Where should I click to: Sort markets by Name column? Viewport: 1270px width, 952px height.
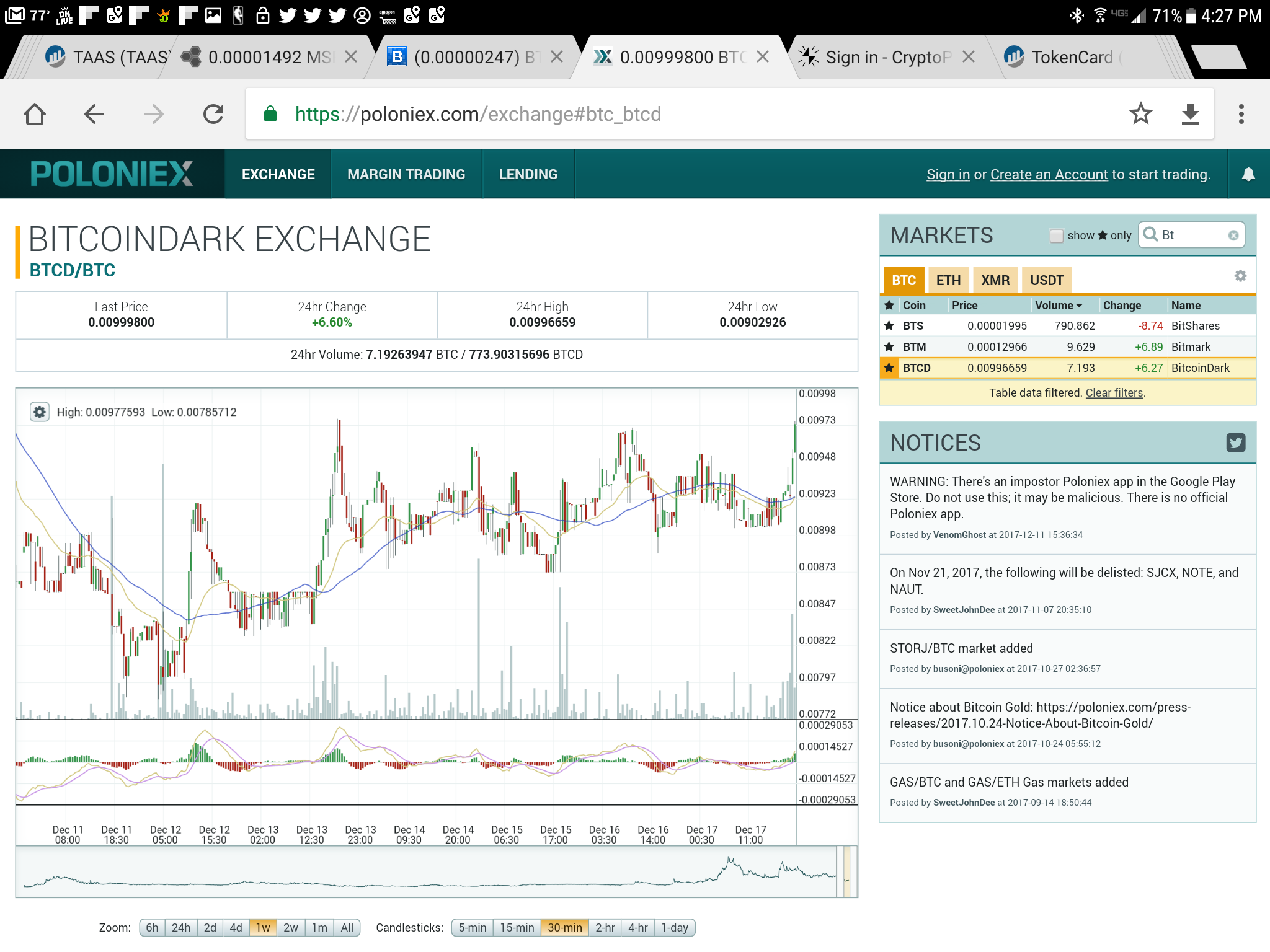[1186, 305]
